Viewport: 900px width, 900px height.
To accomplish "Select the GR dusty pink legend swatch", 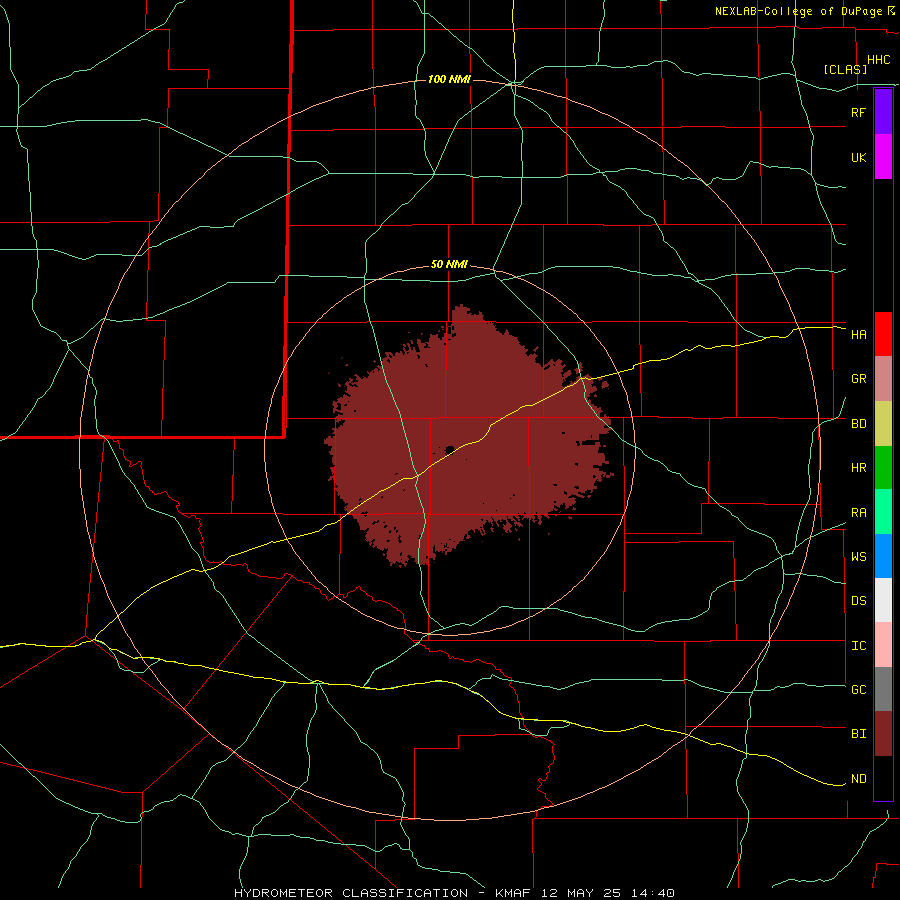I will (x=883, y=379).
